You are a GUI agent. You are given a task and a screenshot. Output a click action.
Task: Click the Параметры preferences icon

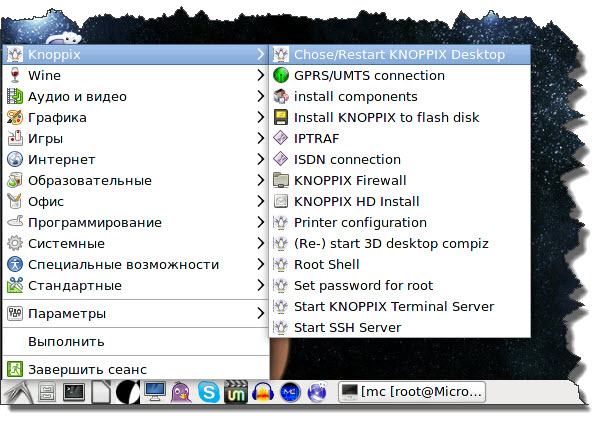click(15, 313)
